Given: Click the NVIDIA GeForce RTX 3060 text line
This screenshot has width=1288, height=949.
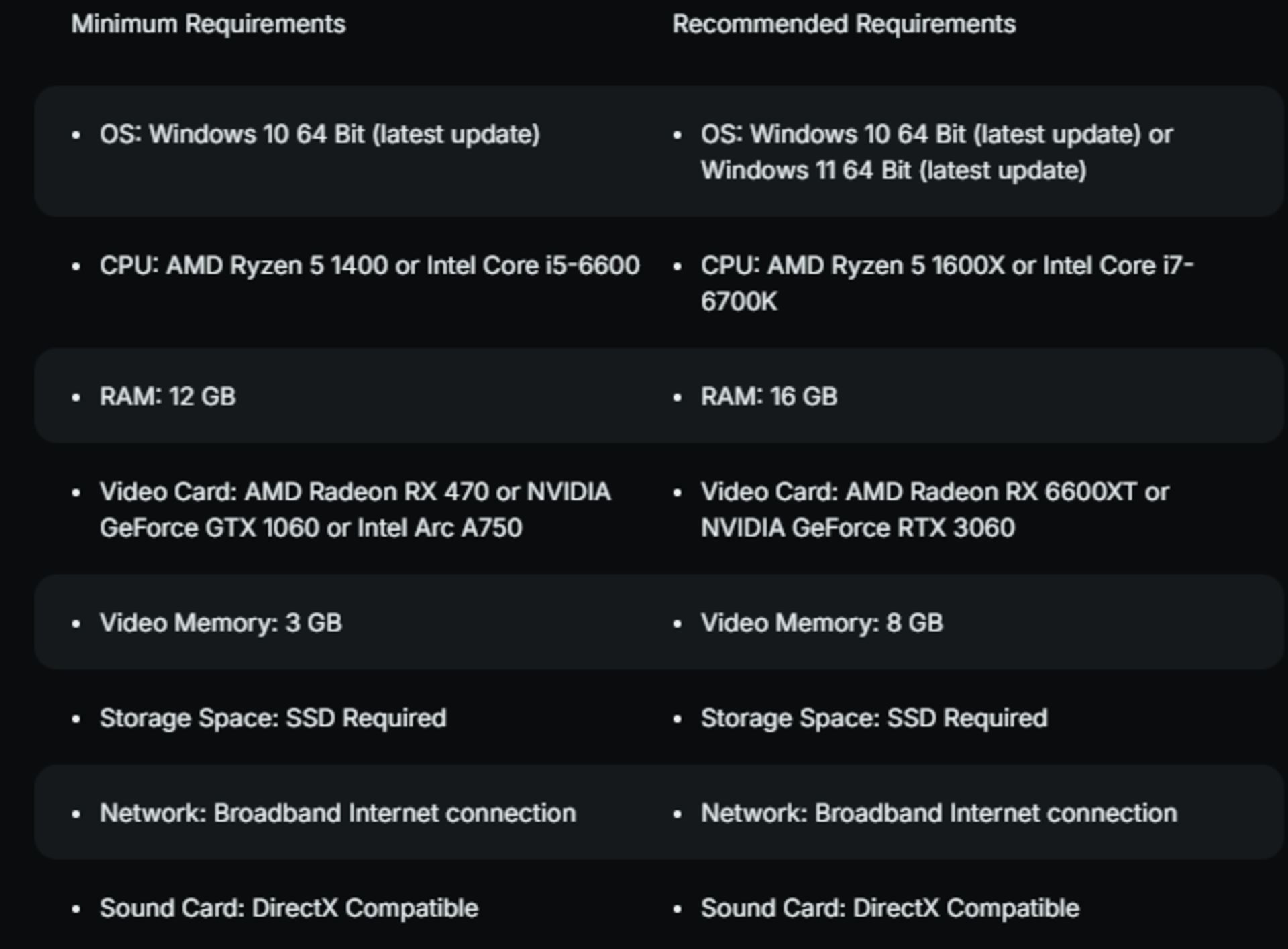Looking at the screenshot, I should [x=858, y=528].
